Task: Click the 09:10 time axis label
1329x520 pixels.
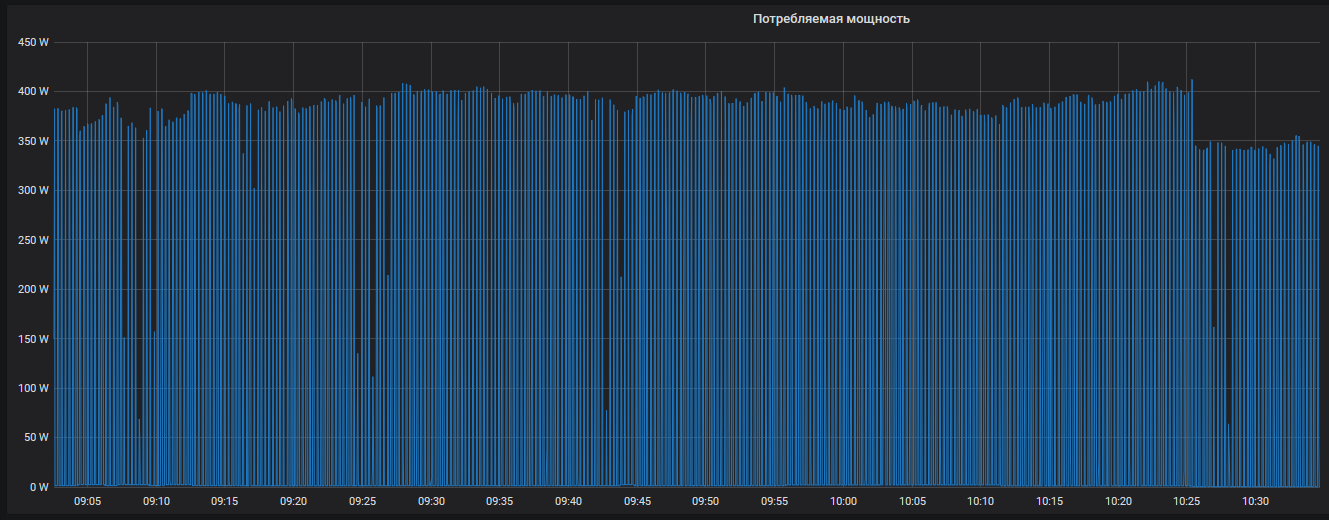Action: coord(156,501)
